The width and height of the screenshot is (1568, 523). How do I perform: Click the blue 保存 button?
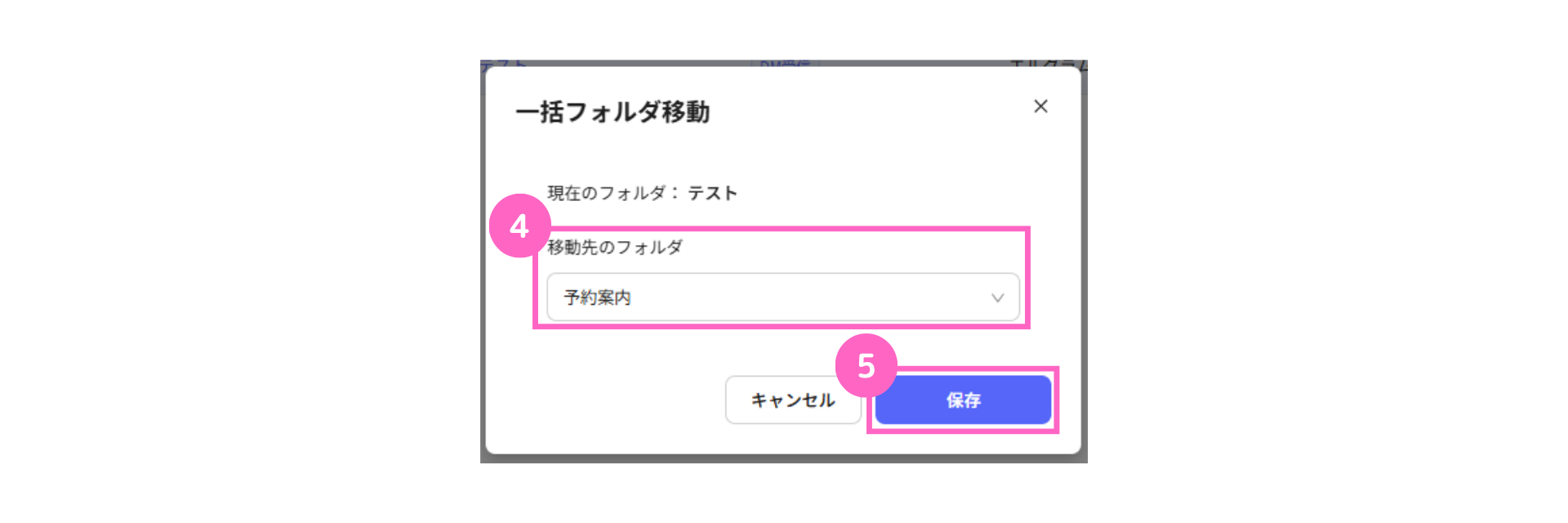point(963,400)
